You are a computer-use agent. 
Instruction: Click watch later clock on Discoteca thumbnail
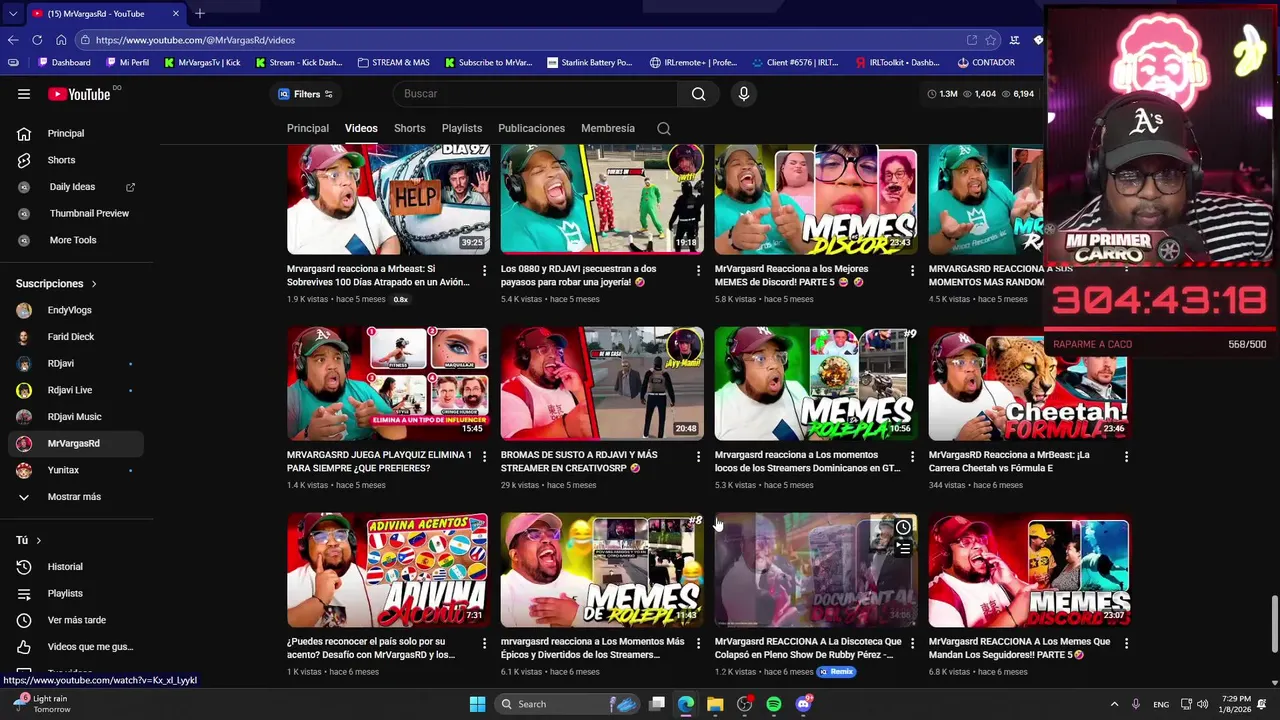tap(903, 527)
